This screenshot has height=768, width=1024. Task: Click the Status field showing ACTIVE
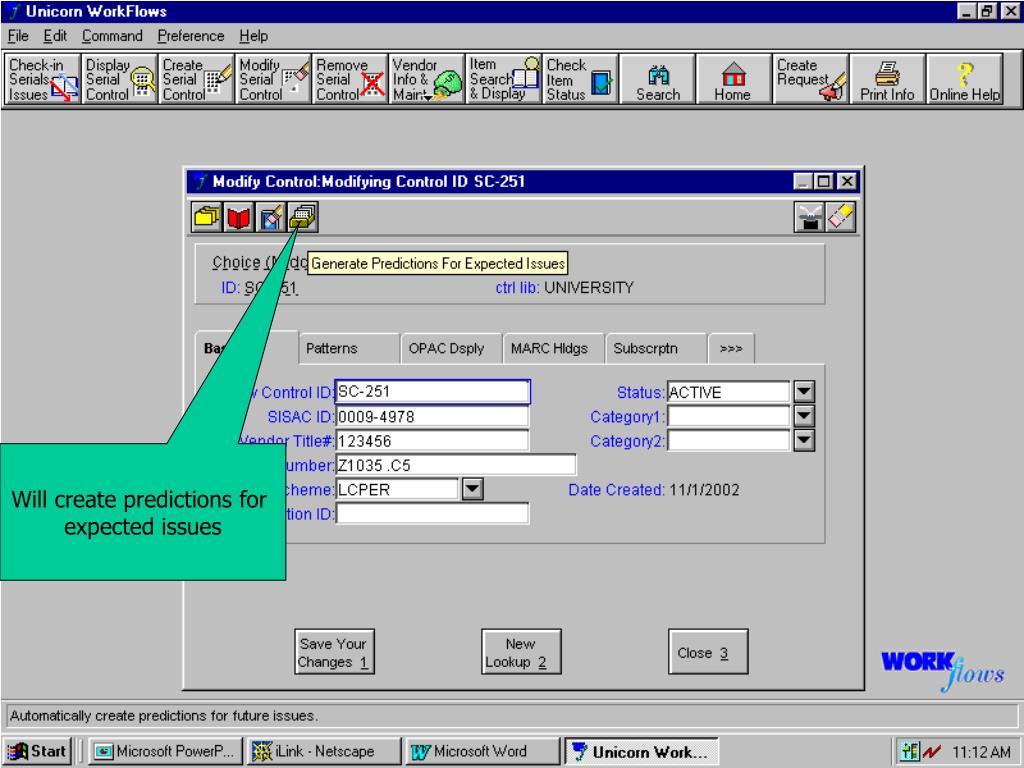tap(728, 392)
